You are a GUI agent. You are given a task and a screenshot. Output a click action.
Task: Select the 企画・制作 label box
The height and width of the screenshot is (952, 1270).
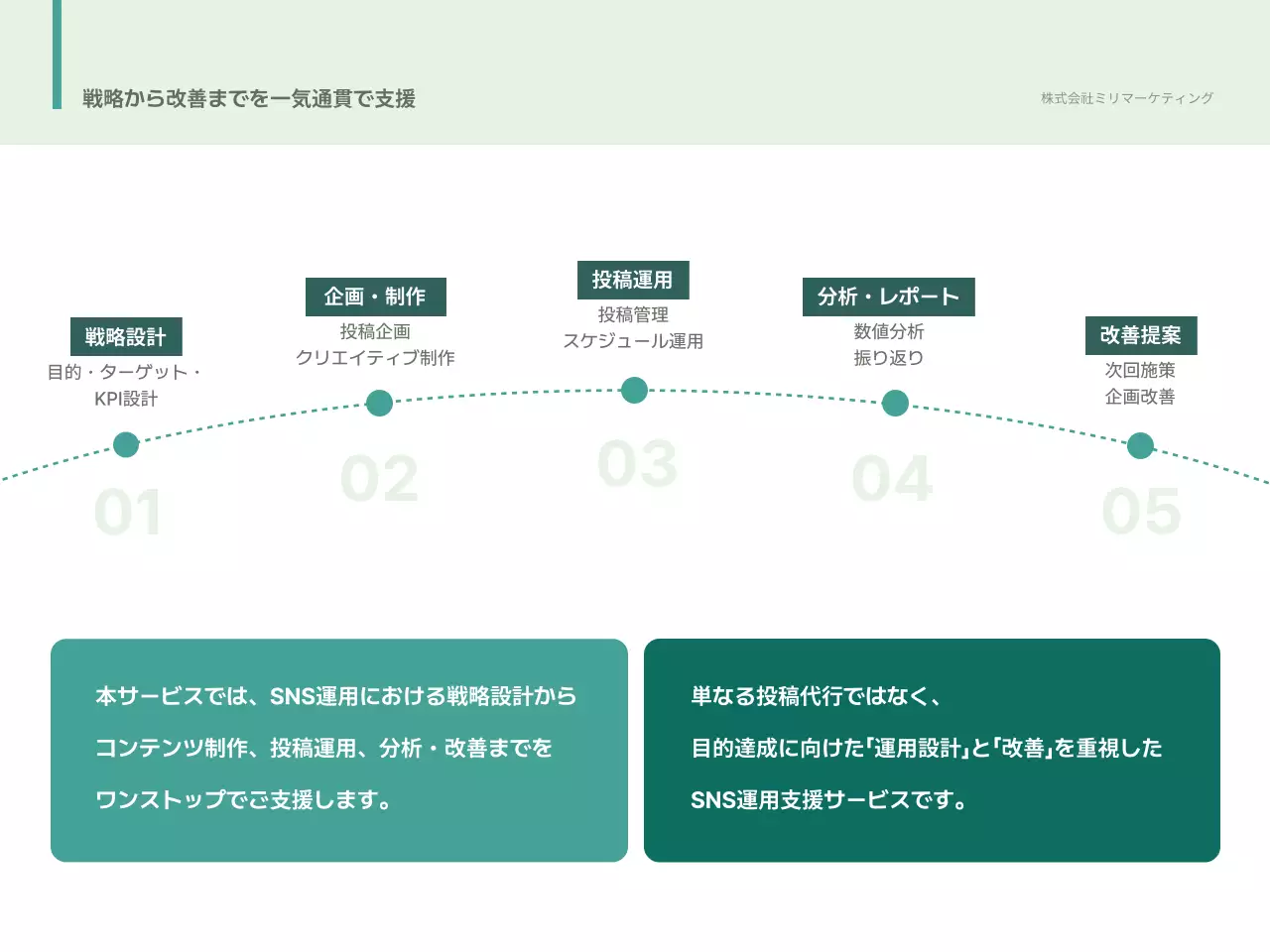point(375,297)
